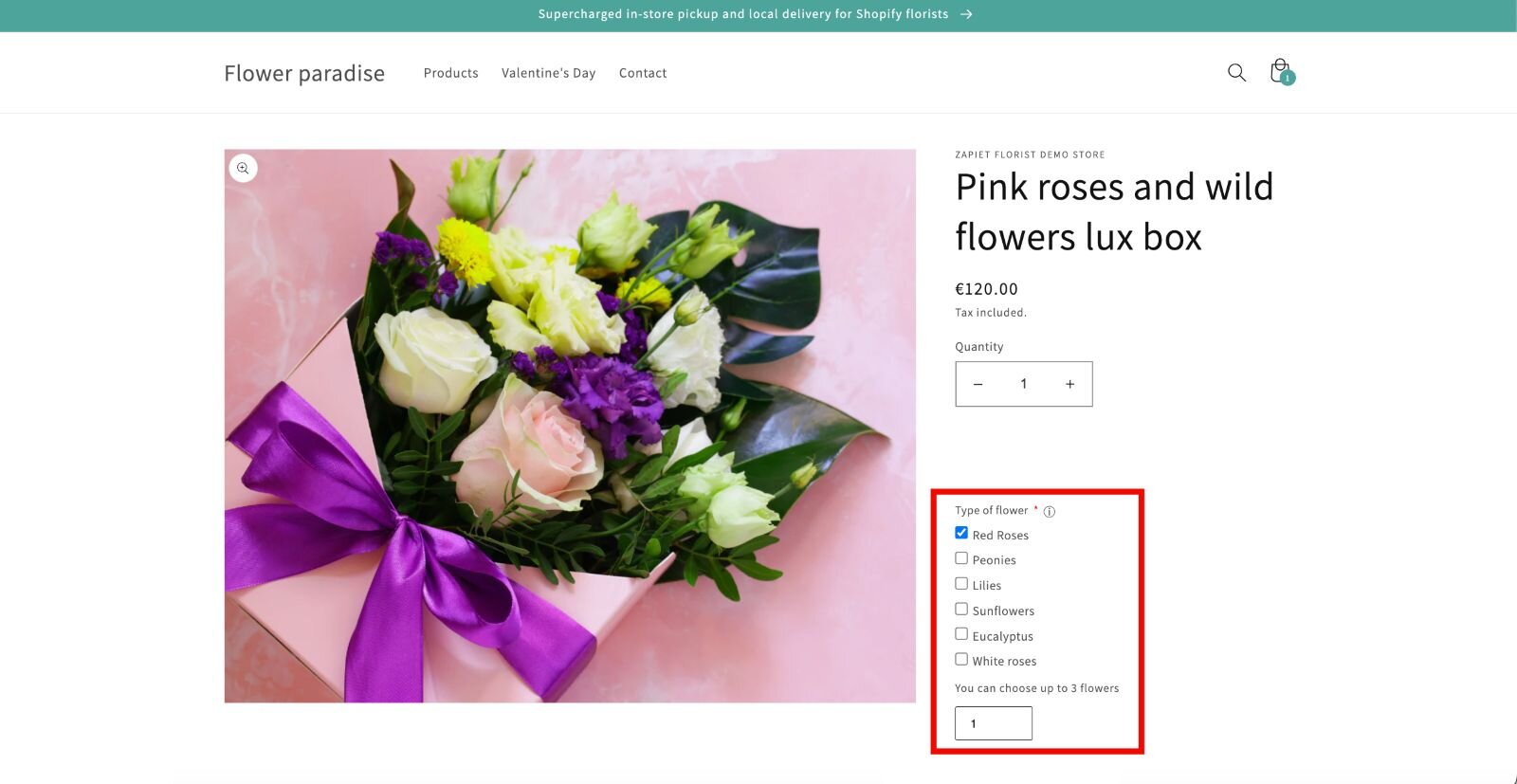Click the quantity number input field
This screenshot has height=784, width=1517.
pyautogui.click(x=1023, y=384)
